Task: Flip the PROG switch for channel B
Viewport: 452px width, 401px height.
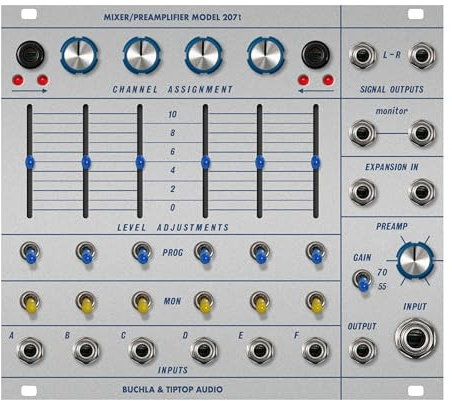Action: (86, 253)
